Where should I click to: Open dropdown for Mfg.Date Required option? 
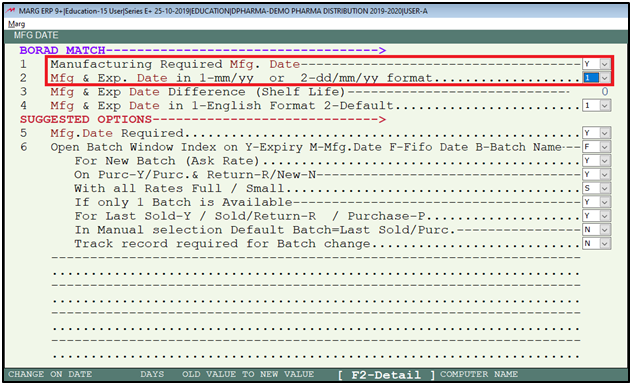605,133
